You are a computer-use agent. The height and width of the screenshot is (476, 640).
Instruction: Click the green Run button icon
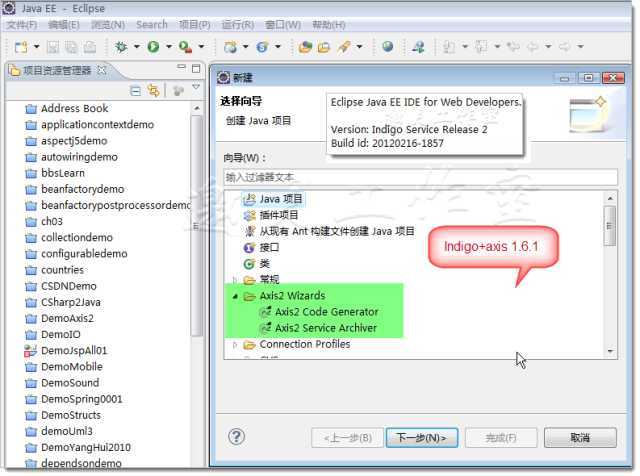coord(153,47)
